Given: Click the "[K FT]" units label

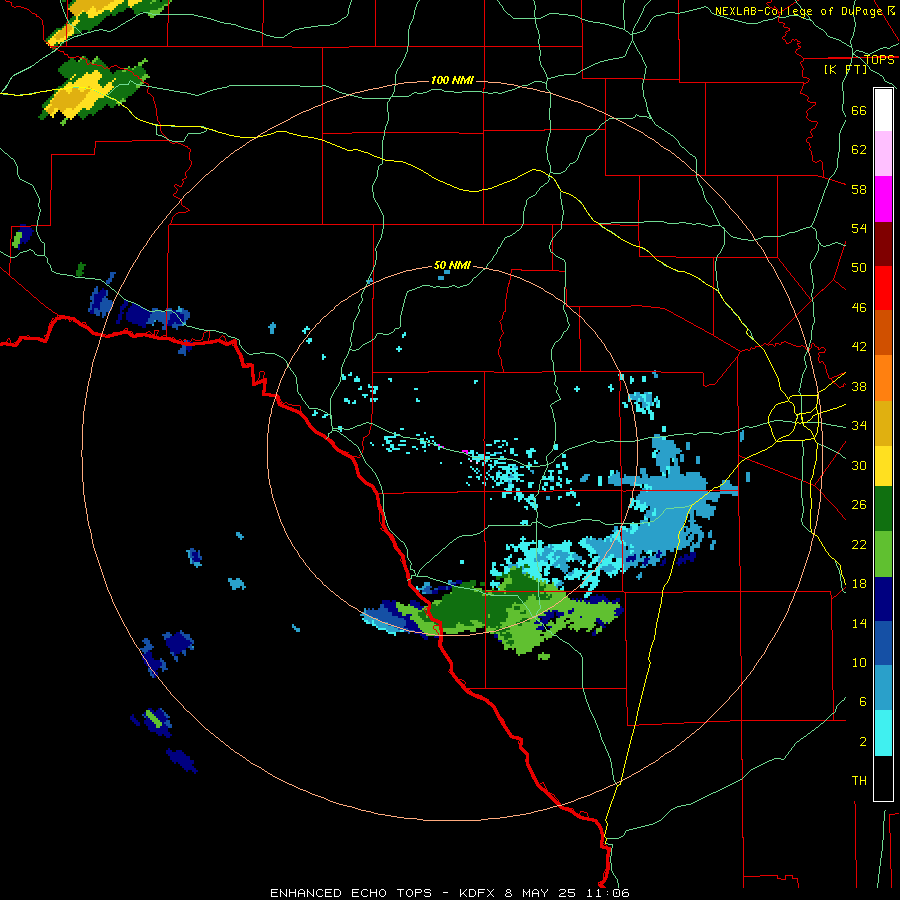Looking at the screenshot, I should (x=845, y=69).
